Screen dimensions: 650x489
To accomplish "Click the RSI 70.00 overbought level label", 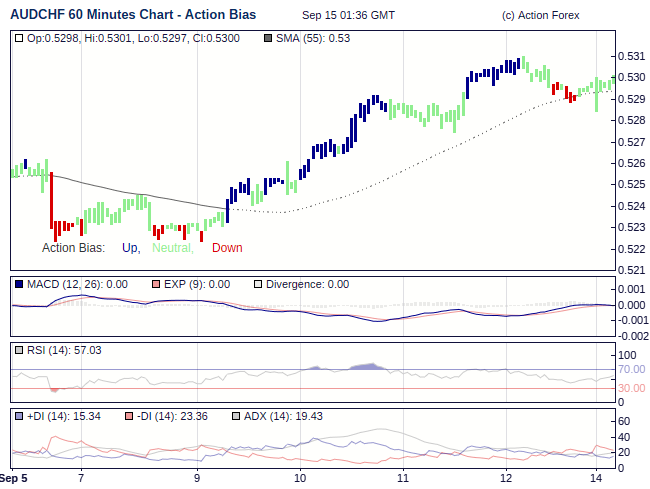I will pyautogui.click(x=631, y=369).
